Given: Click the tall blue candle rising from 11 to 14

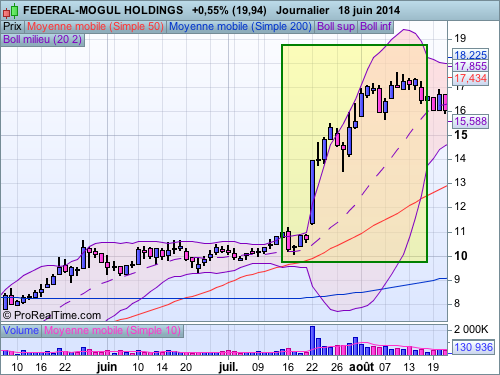Looking at the screenshot, I should coord(312,192).
